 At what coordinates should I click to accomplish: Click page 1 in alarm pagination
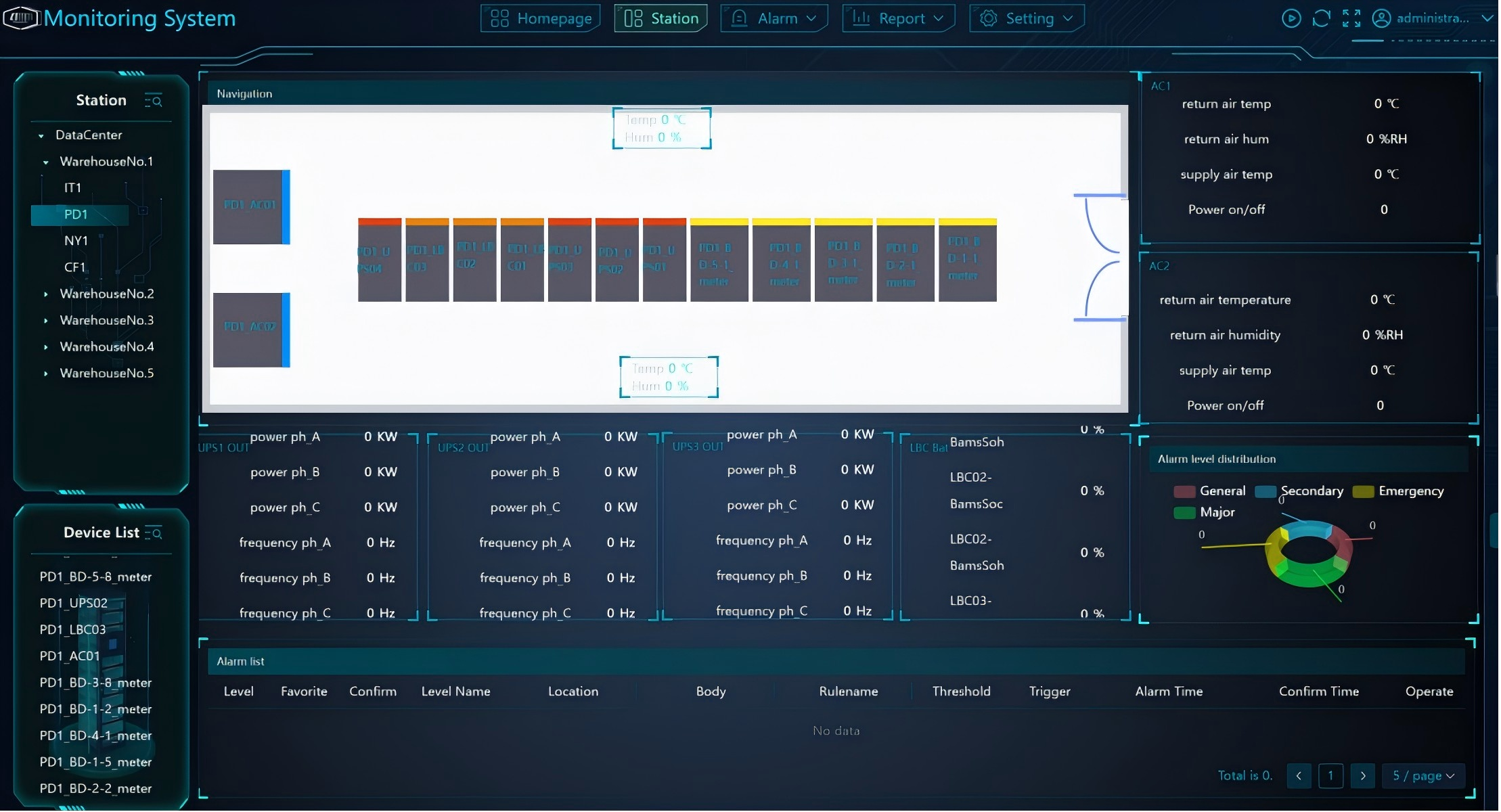tap(1332, 777)
